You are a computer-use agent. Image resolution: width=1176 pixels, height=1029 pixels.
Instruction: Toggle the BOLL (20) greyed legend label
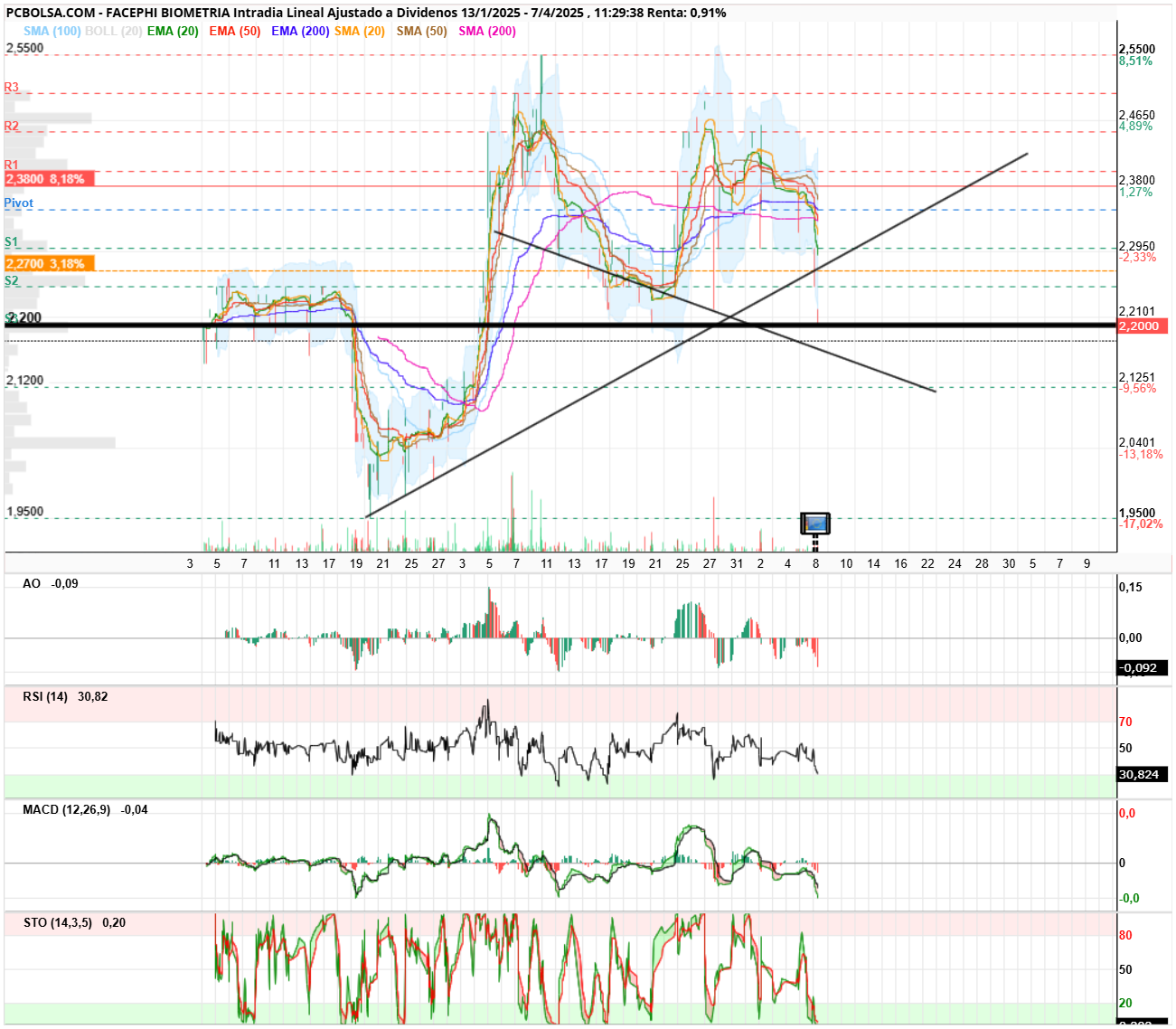[113, 31]
